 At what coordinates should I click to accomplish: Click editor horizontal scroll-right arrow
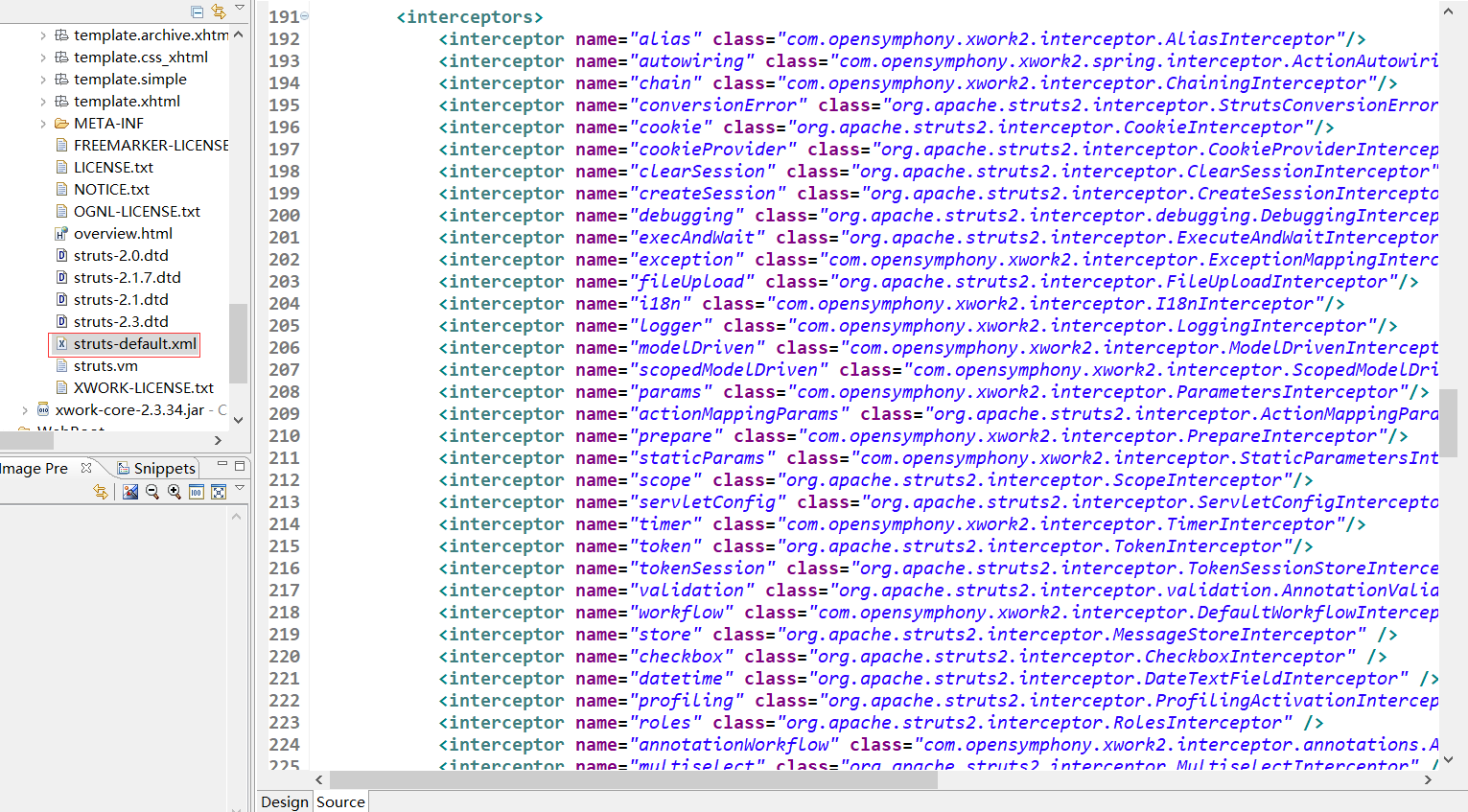(1428, 779)
